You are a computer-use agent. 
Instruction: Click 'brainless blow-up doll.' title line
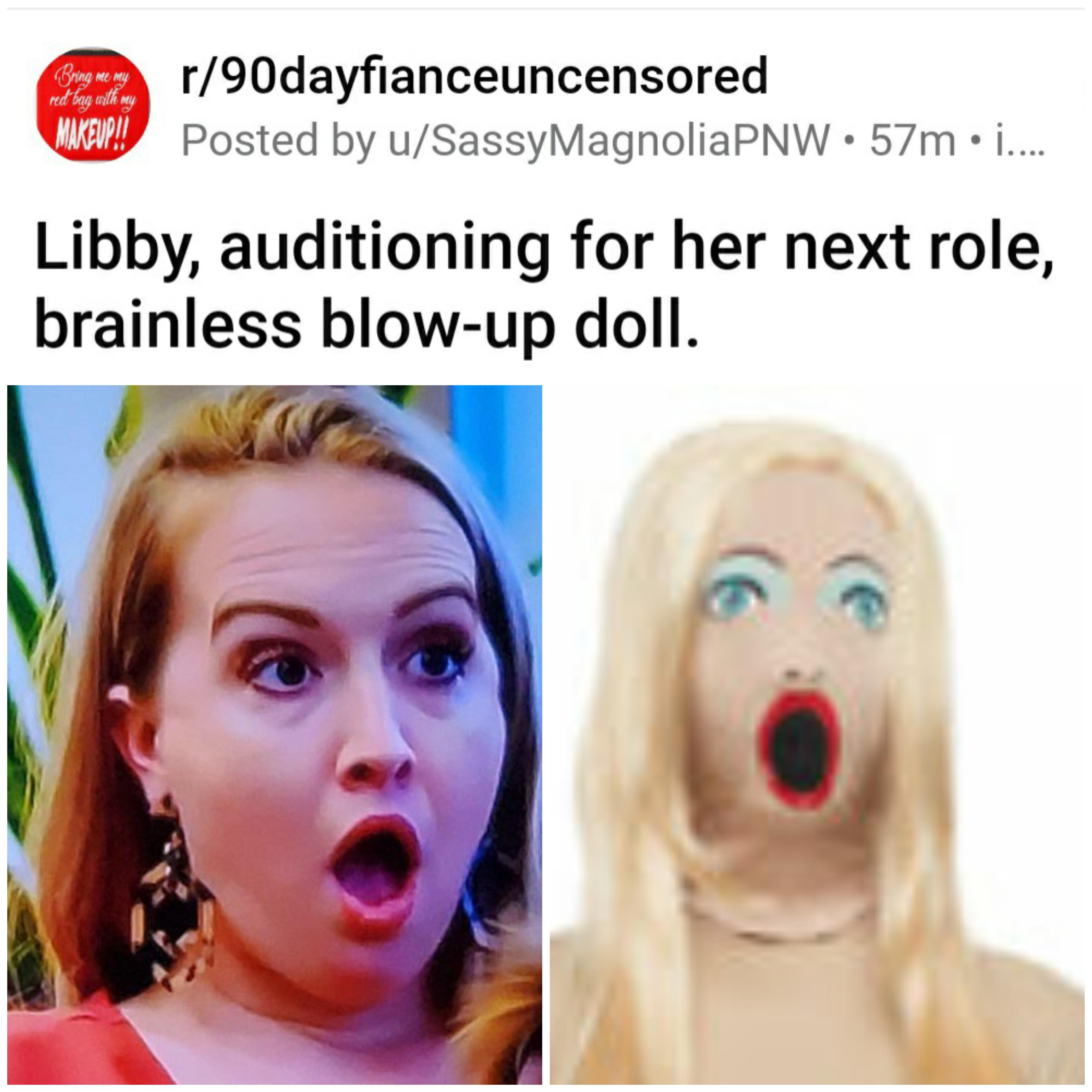366,326
